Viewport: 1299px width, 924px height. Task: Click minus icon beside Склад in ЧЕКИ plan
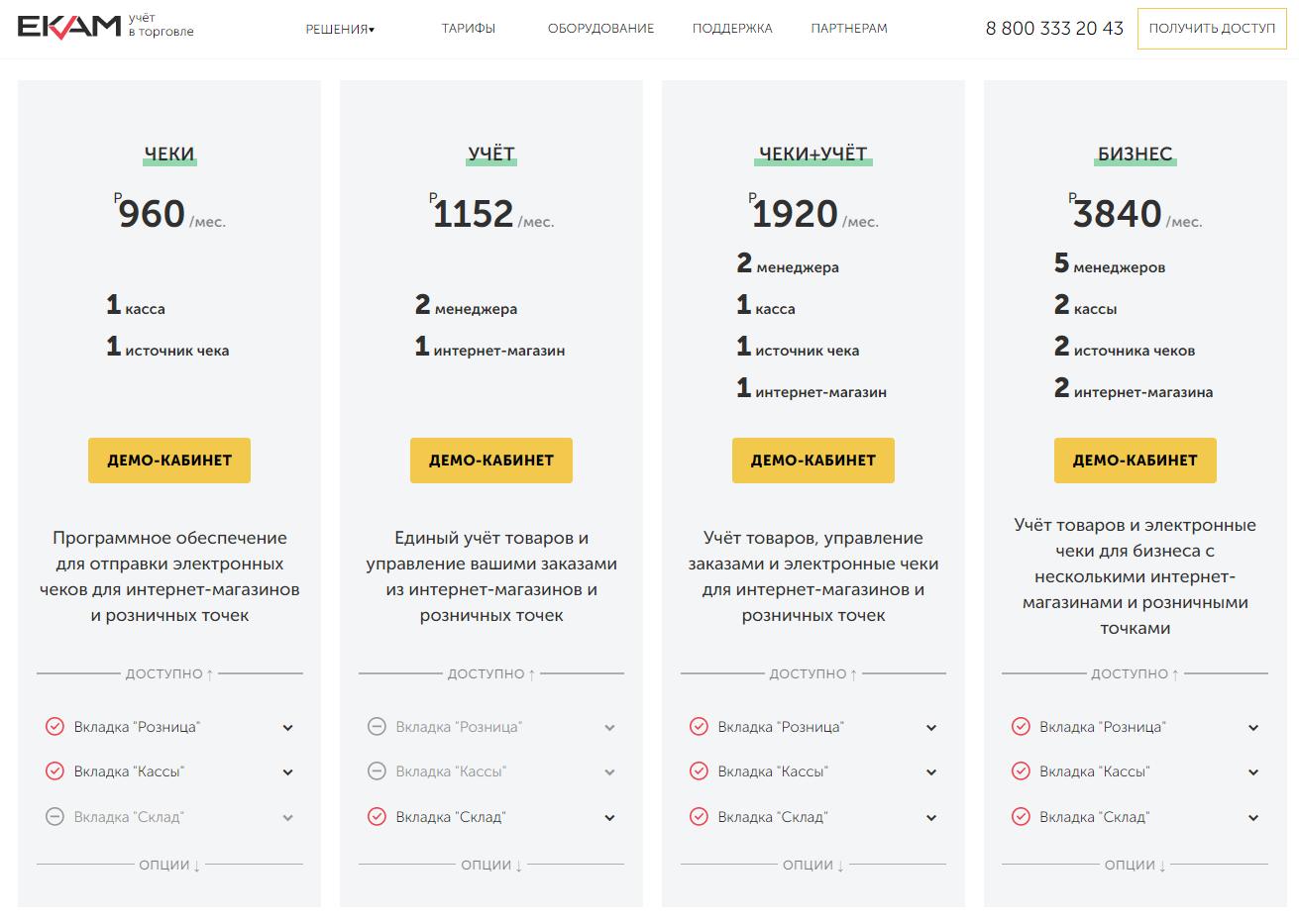click(54, 817)
